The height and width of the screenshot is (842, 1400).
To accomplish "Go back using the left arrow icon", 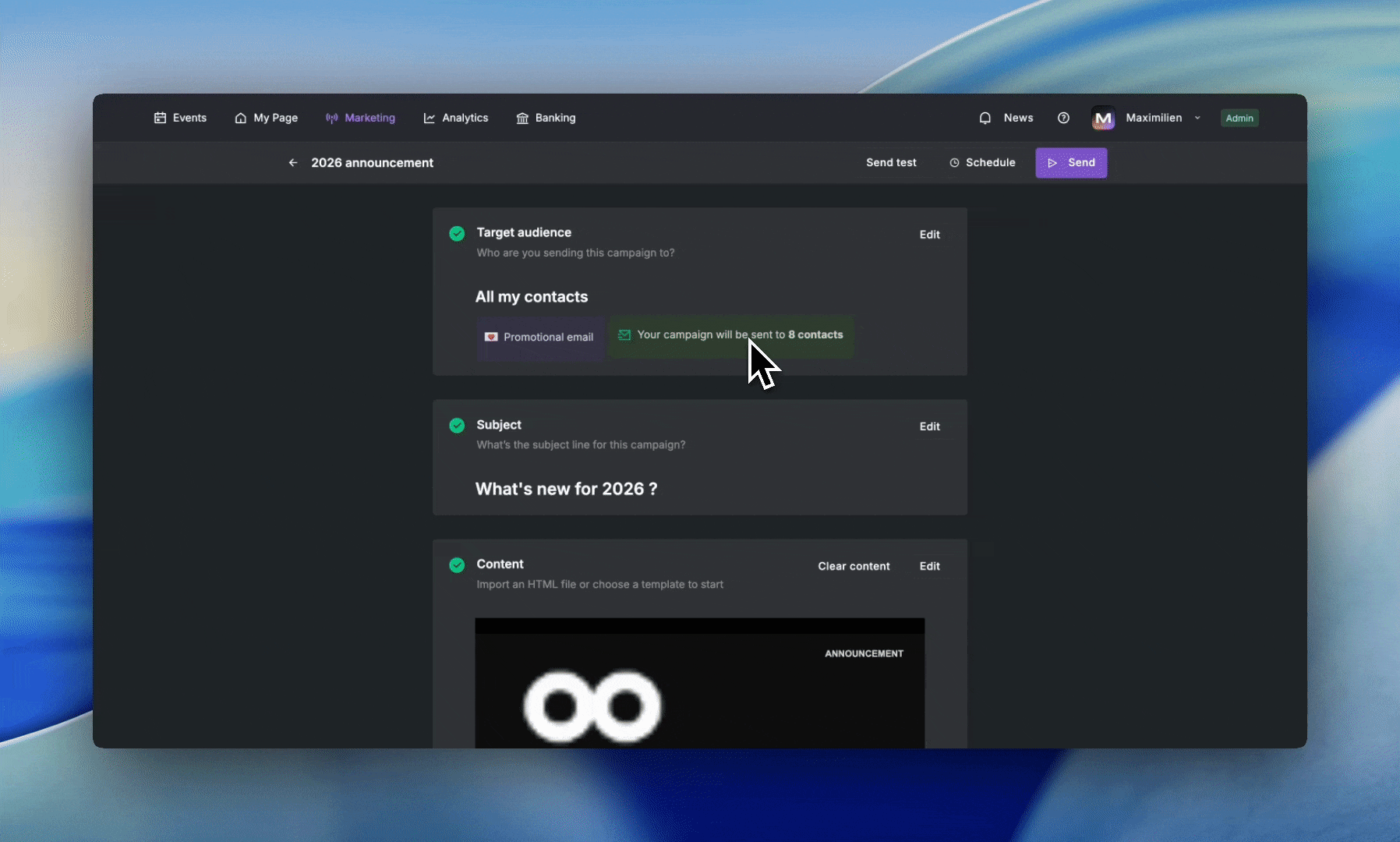I will (x=293, y=163).
